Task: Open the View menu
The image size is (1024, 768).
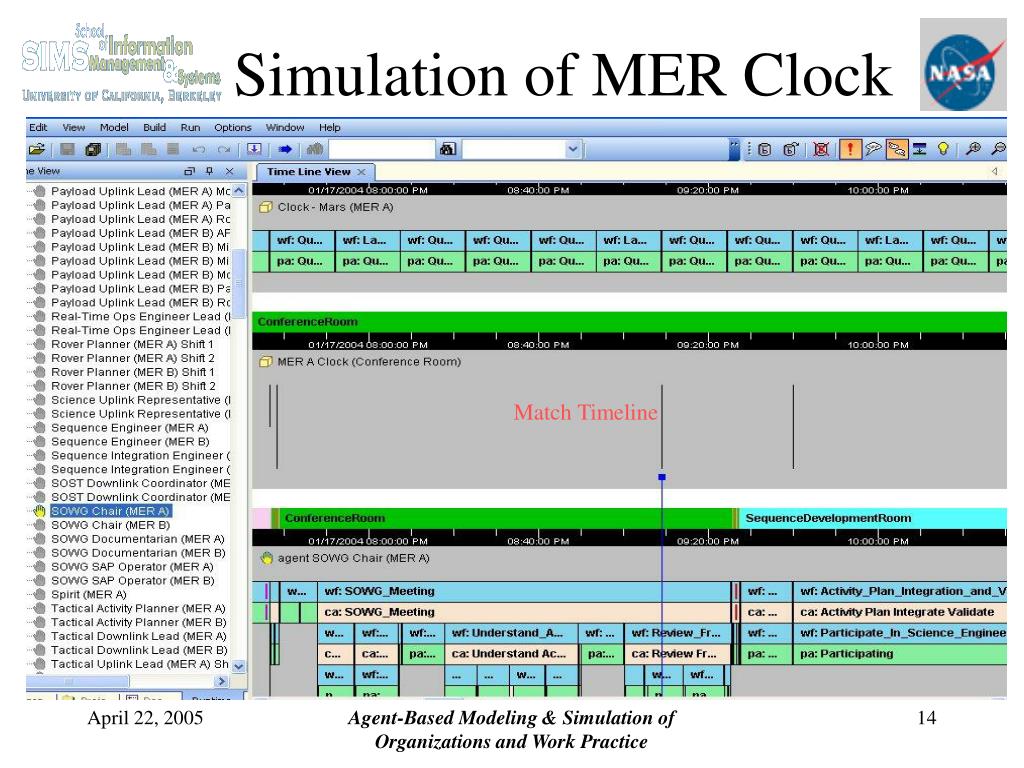Action: tap(73, 127)
